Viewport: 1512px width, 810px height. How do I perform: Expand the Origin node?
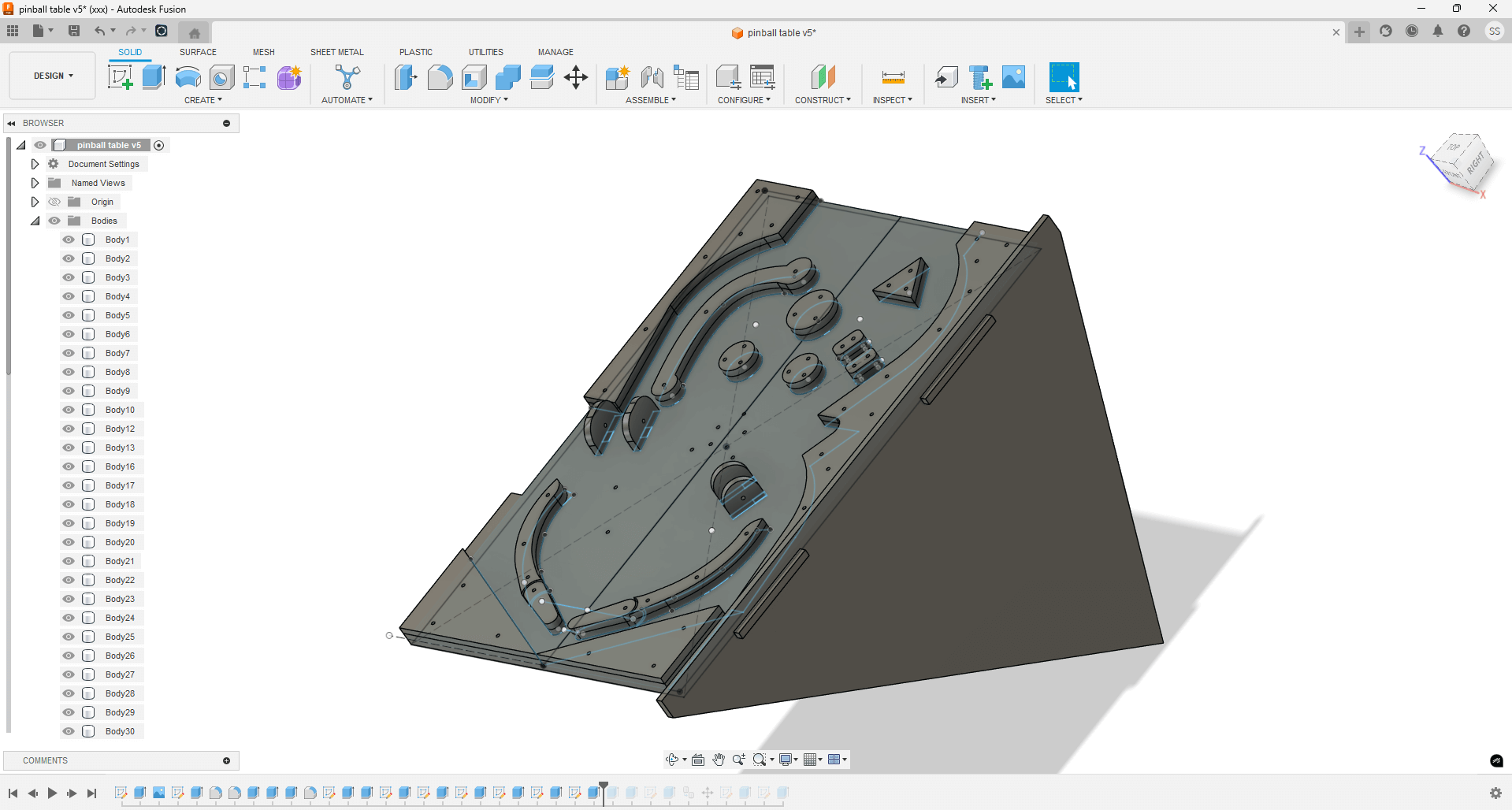coord(35,202)
